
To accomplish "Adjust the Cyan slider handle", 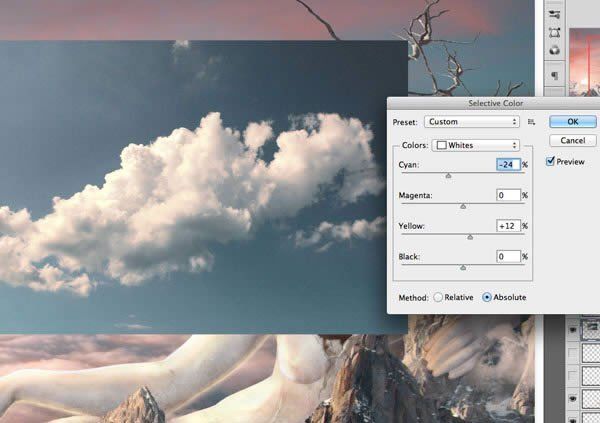I will tap(448, 176).
